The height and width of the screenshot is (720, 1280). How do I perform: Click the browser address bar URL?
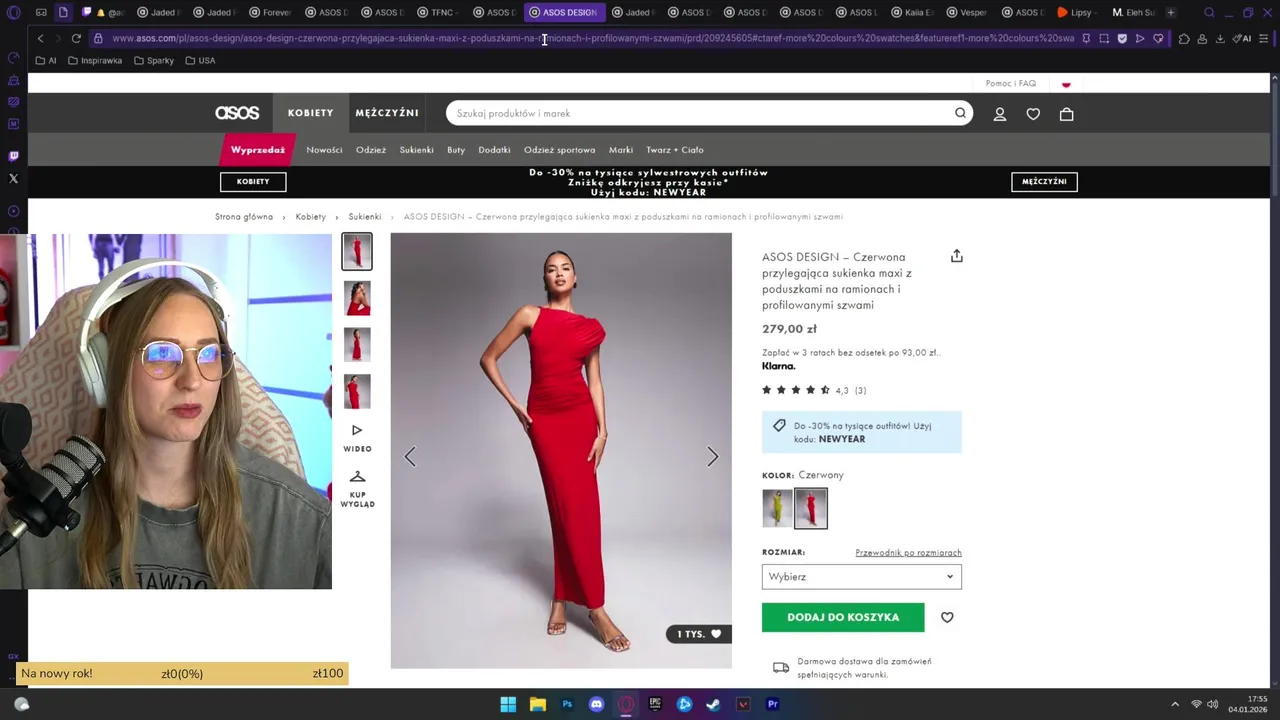593,38
